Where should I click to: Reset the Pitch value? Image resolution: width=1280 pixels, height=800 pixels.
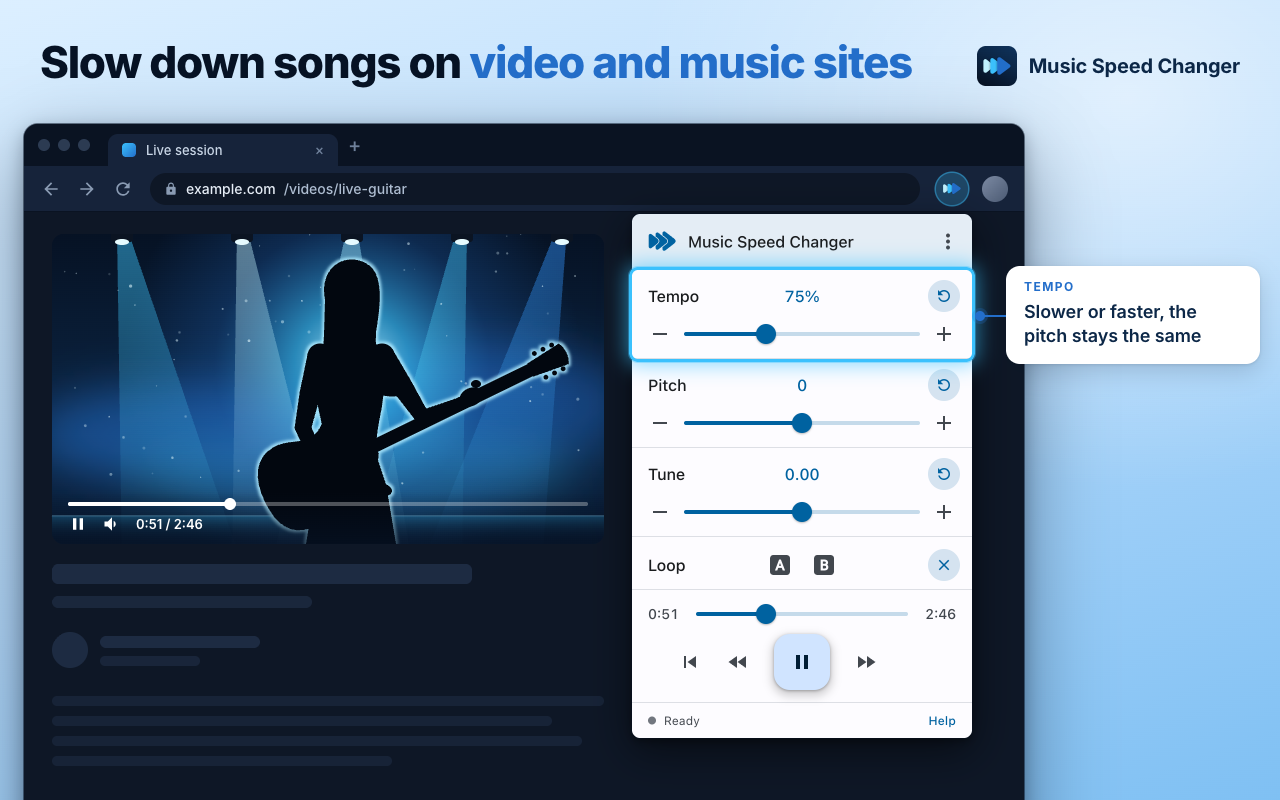coord(944,385)
